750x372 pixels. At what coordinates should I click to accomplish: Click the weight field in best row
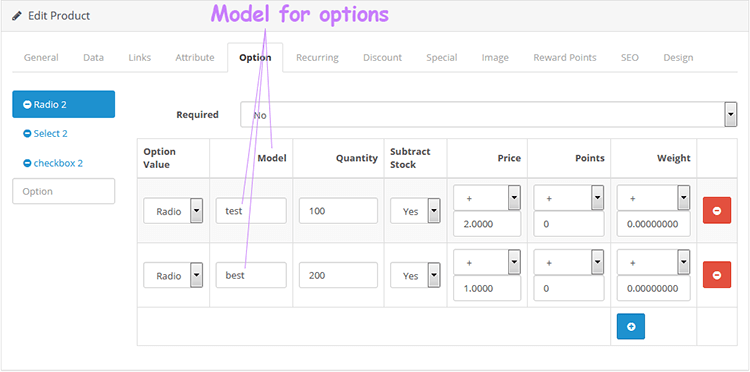[x=653, y=288]
